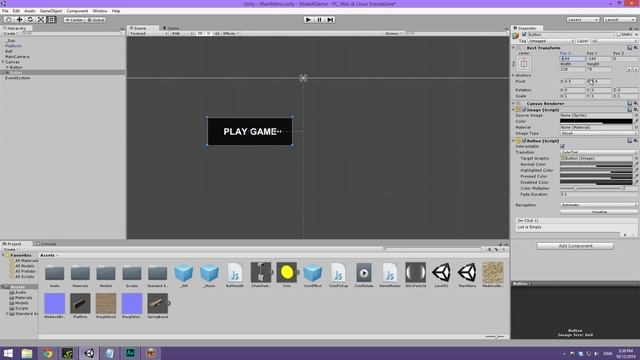Open the File menu
The height and width of the screenshot is (360, 640).
(5, 11)
